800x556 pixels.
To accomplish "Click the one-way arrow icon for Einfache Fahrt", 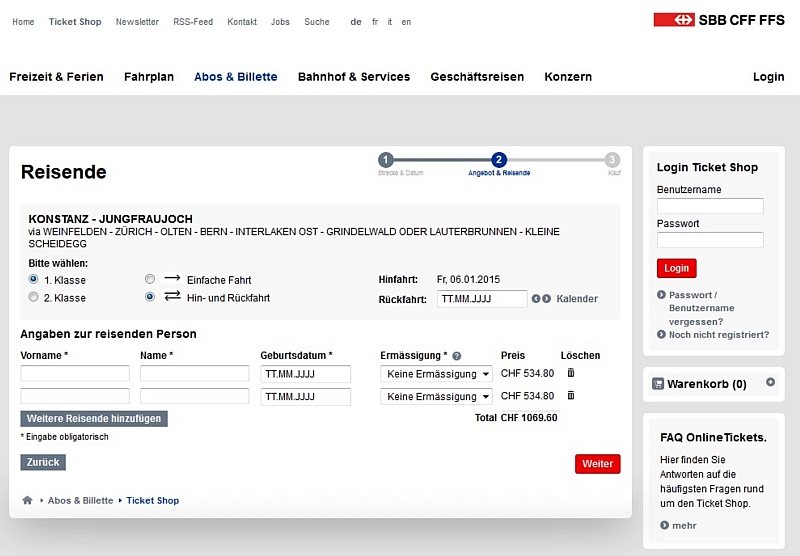I will pyautogui.click(x=172, y=279).
